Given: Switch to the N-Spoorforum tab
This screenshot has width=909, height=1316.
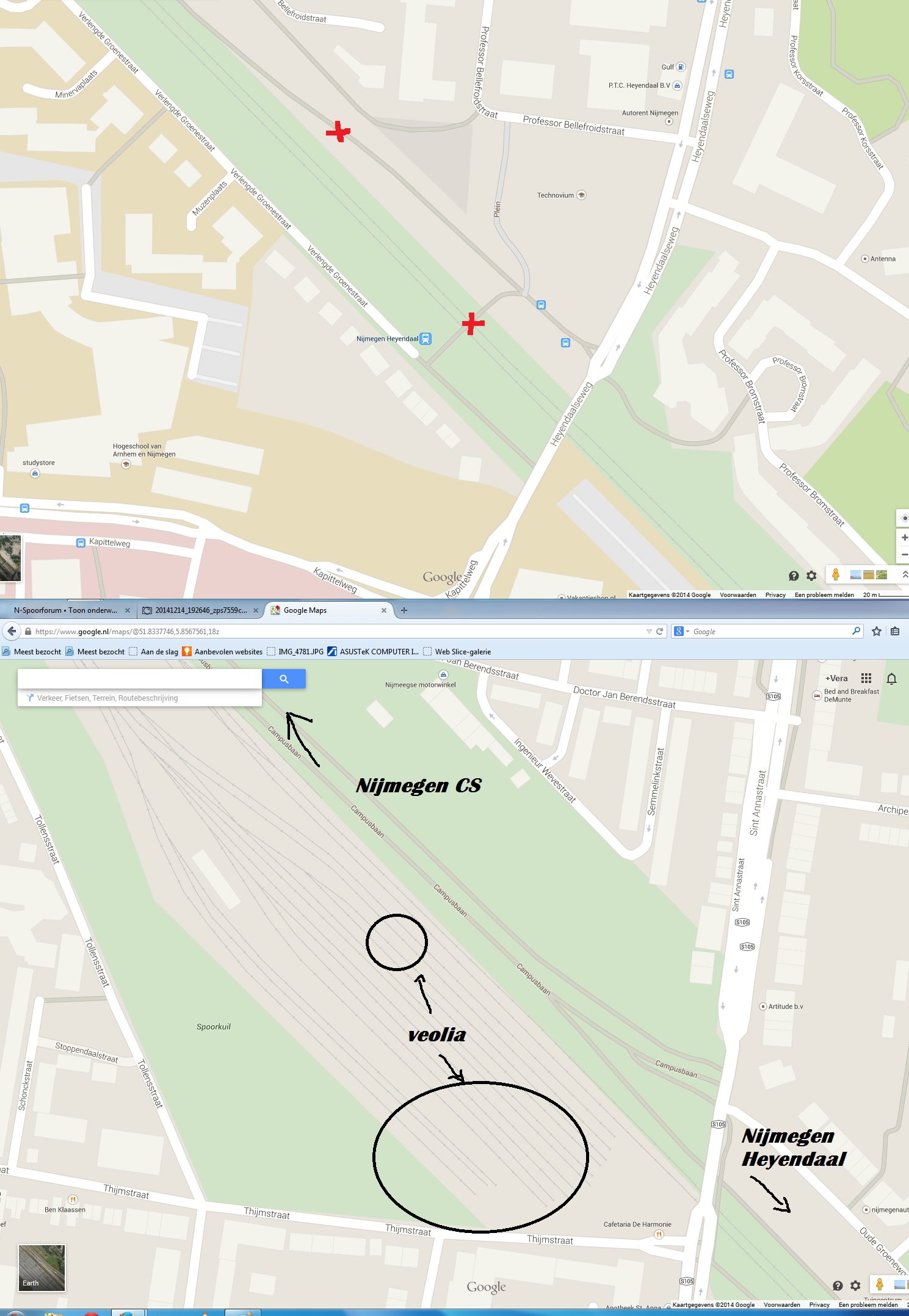Looking at the screenshot, I should pos(65,610).
